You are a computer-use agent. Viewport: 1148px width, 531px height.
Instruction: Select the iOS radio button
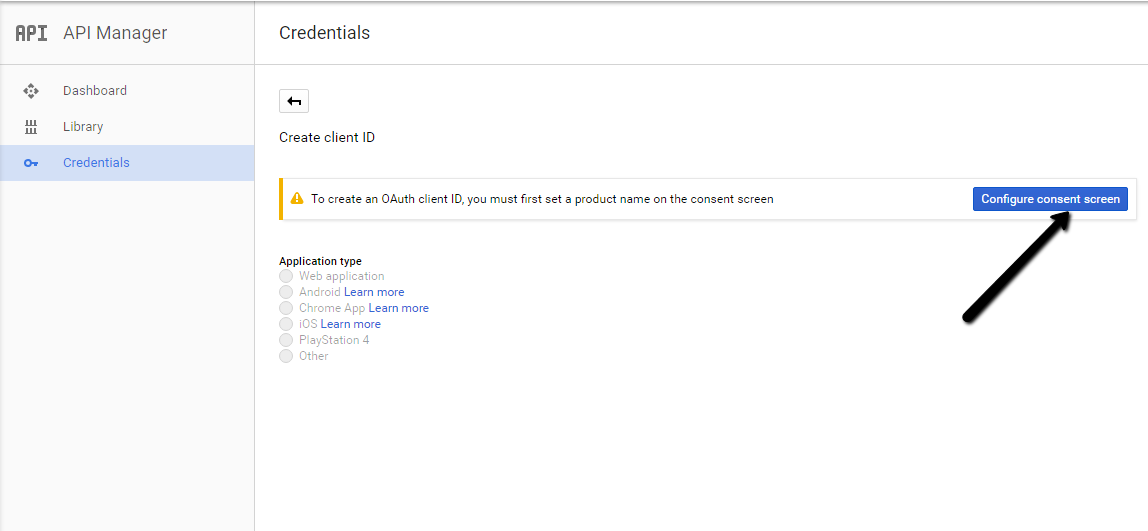[x=286, y=324]
